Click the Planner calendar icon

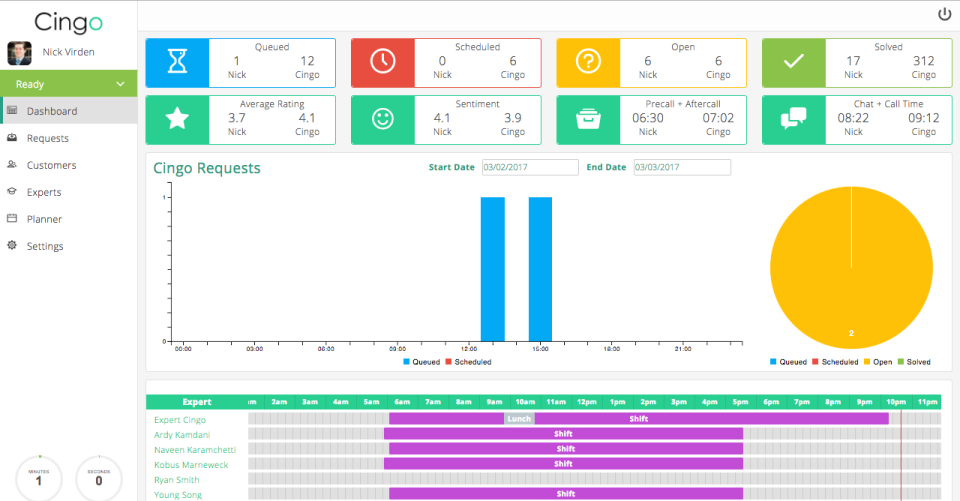(12, 218)
